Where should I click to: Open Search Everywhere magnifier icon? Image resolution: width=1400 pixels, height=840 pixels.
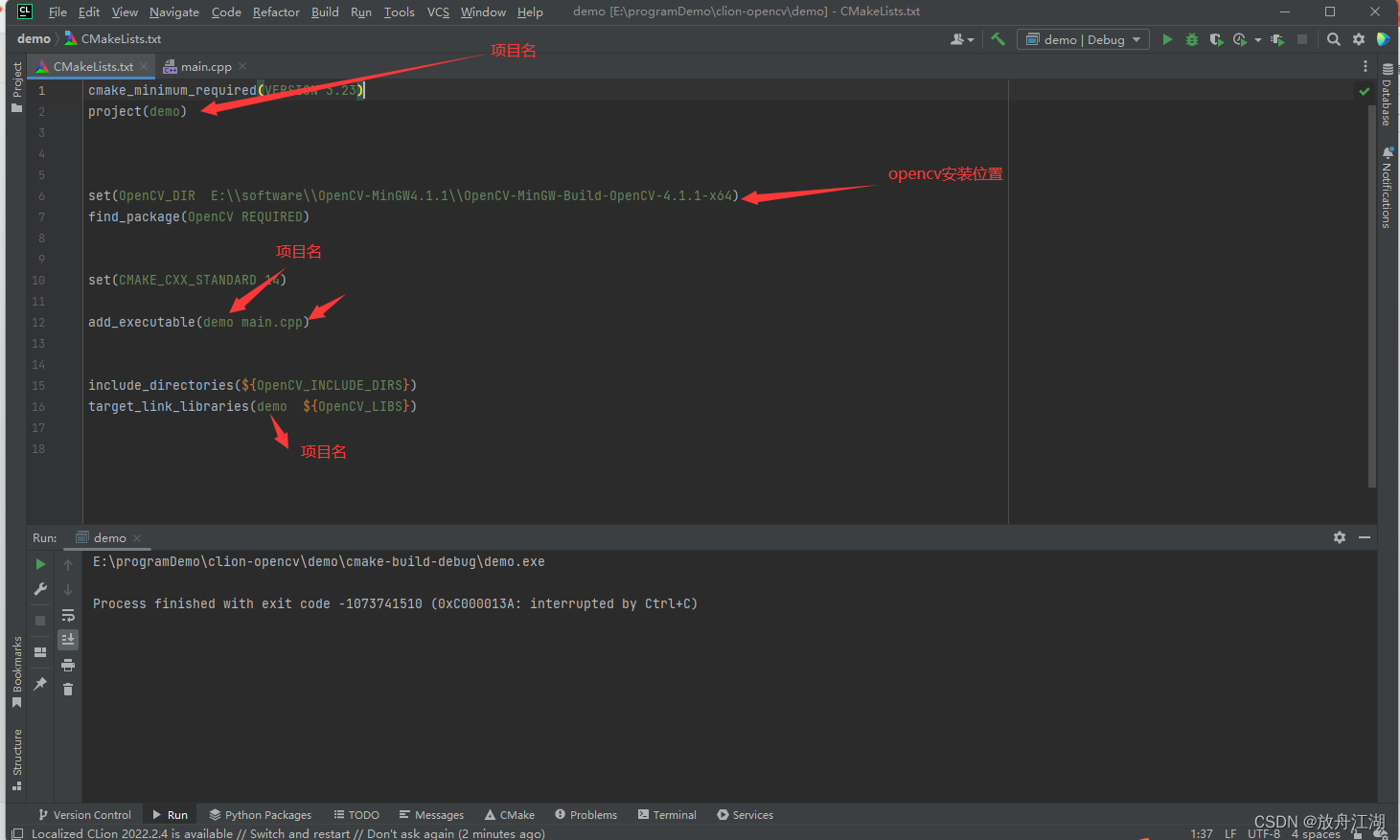[x=1333, y=39]
